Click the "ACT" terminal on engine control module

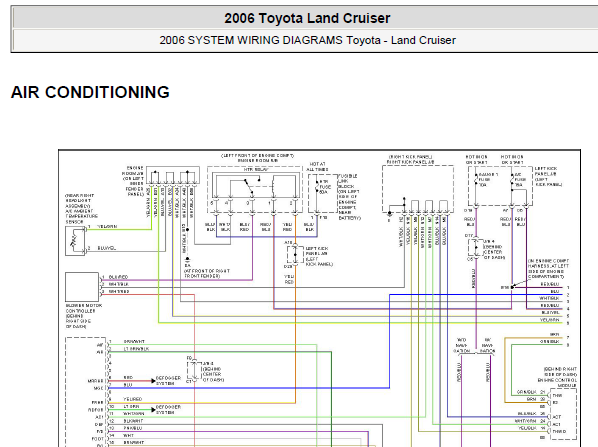(x=556, y=417)
